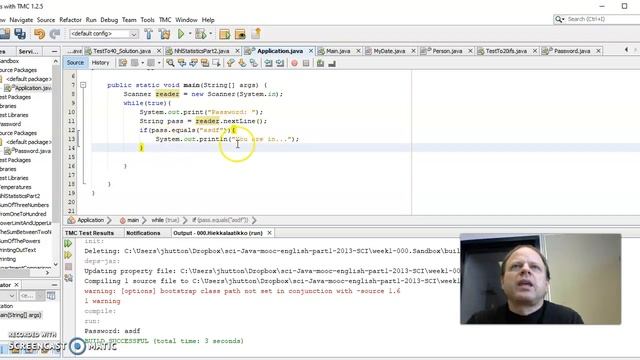Screen dimensions: 640x360
Task: Open dropdown arrow next to Debug Project
Action: tap(211, 34)
